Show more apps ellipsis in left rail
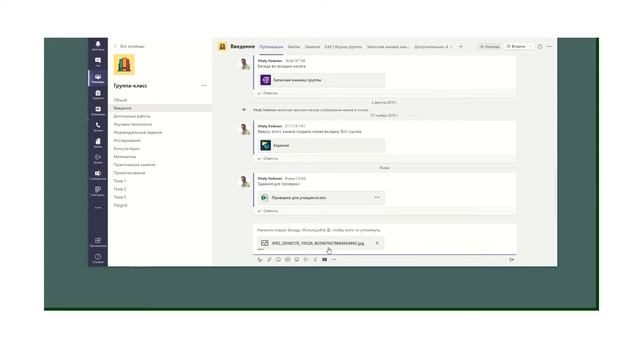The height and width of the screenshot is (360, 640). 98,207
